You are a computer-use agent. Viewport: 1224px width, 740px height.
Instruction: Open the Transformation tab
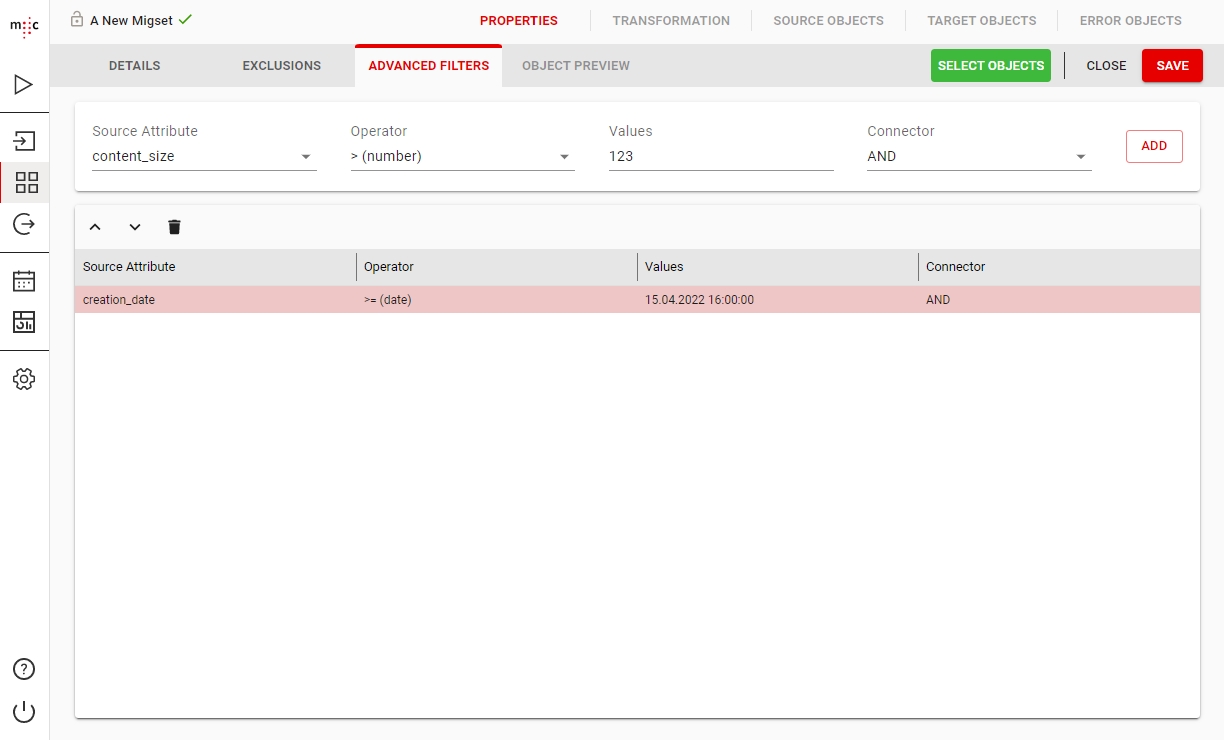[671, 20]
